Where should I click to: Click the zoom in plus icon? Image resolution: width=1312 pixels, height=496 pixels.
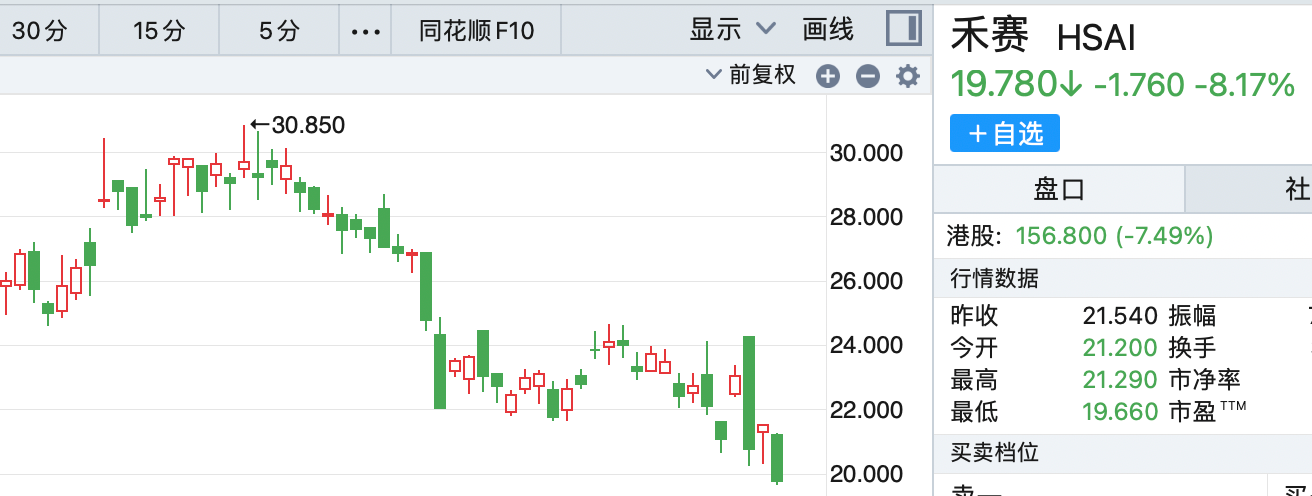pos(828,76)
